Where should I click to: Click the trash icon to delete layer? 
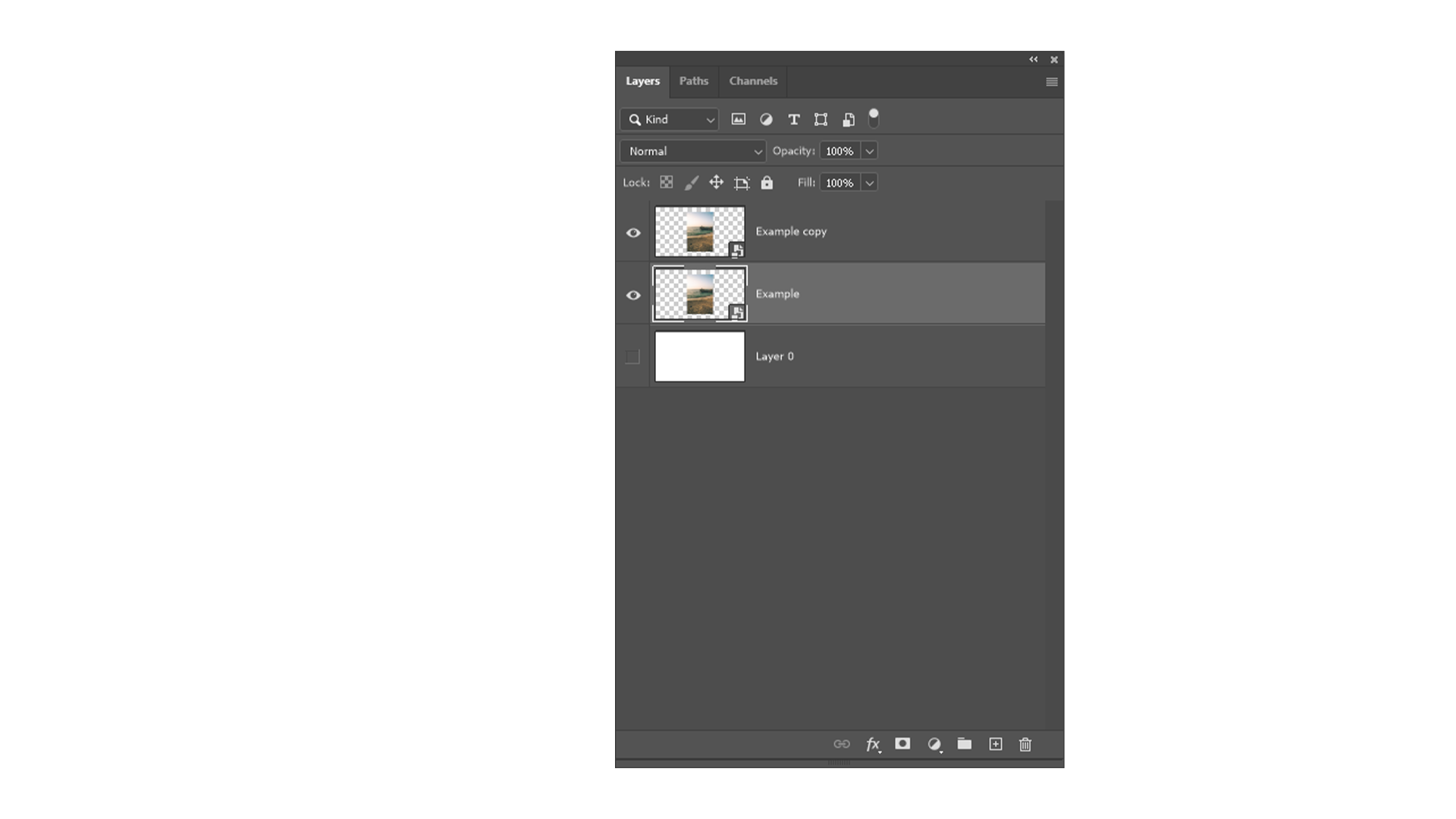pos(1025,744)
